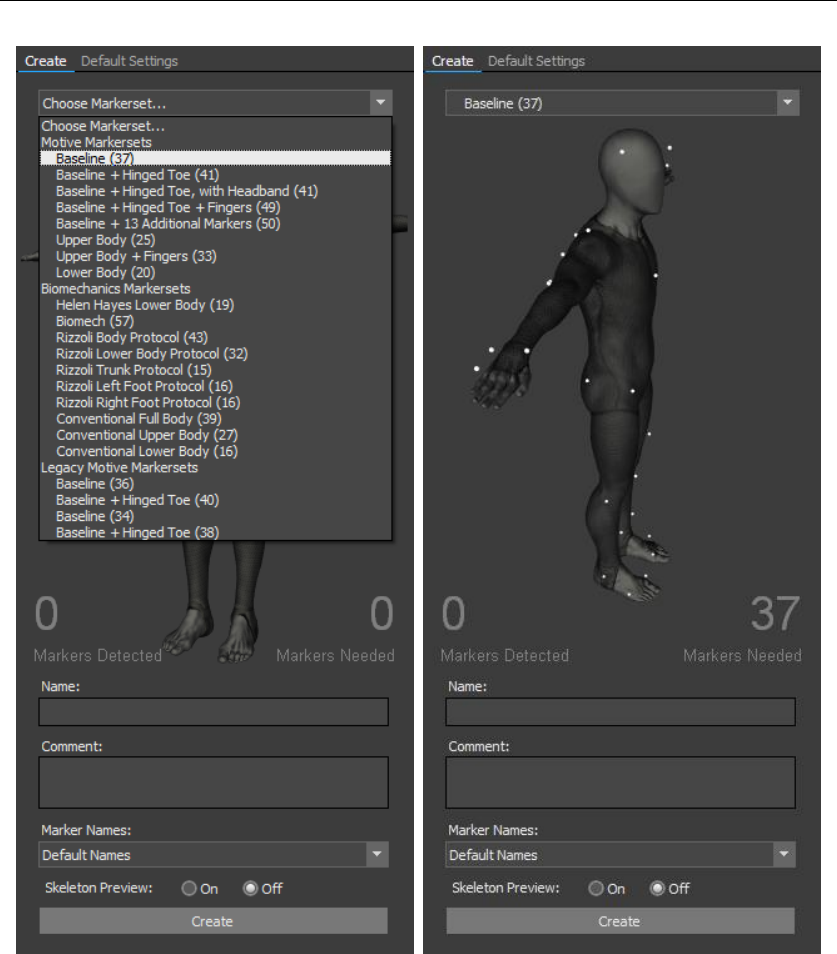
Task: Pick Baseline + Hinged Toe + Fingers (49)
Action: point(168,207)
